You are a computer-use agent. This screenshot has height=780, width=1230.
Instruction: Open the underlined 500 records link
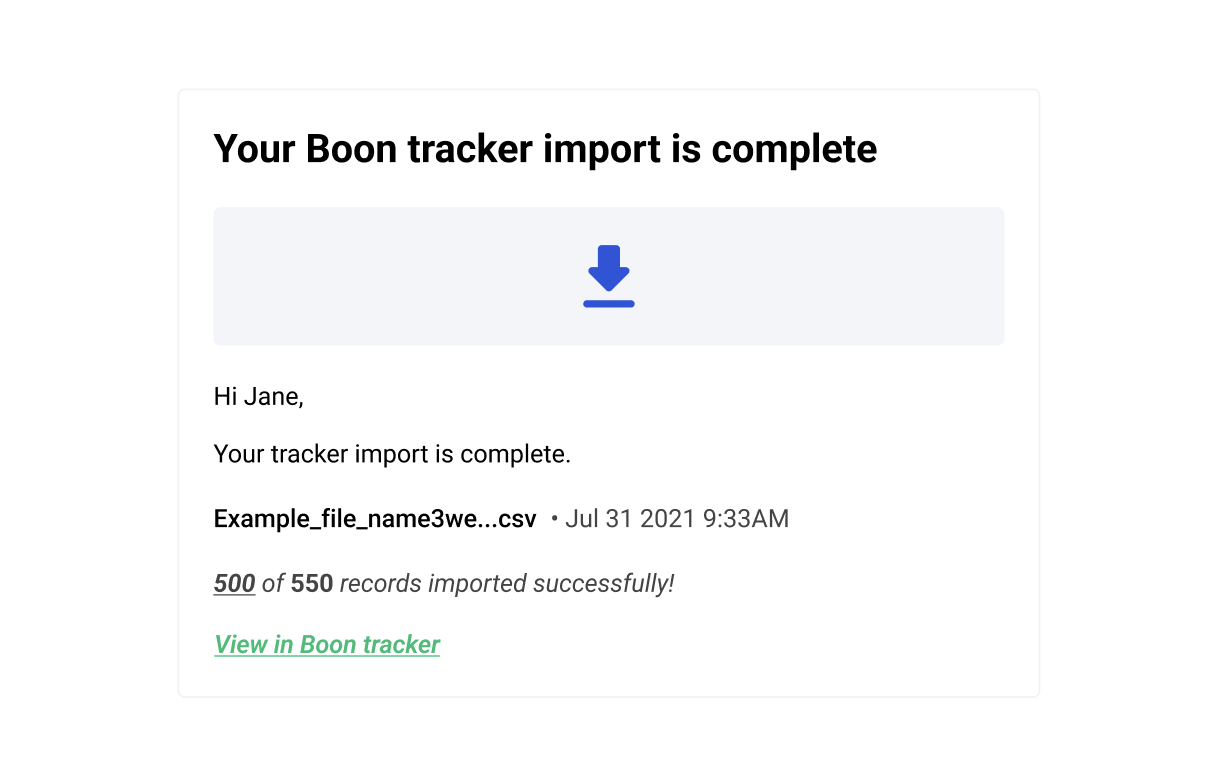pos(235,583)
